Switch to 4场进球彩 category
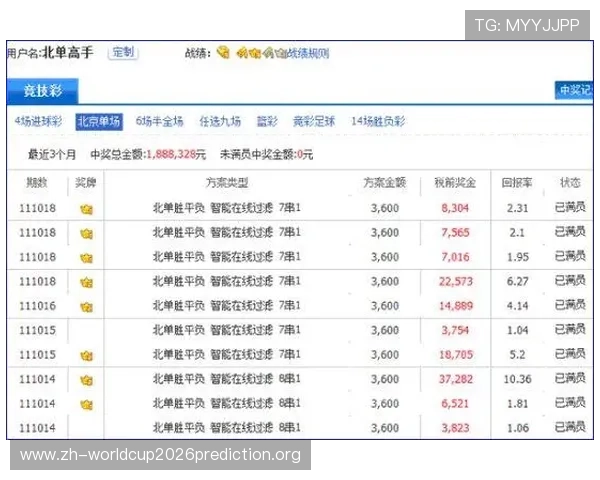The image size is (600, 480). [38, 121]
